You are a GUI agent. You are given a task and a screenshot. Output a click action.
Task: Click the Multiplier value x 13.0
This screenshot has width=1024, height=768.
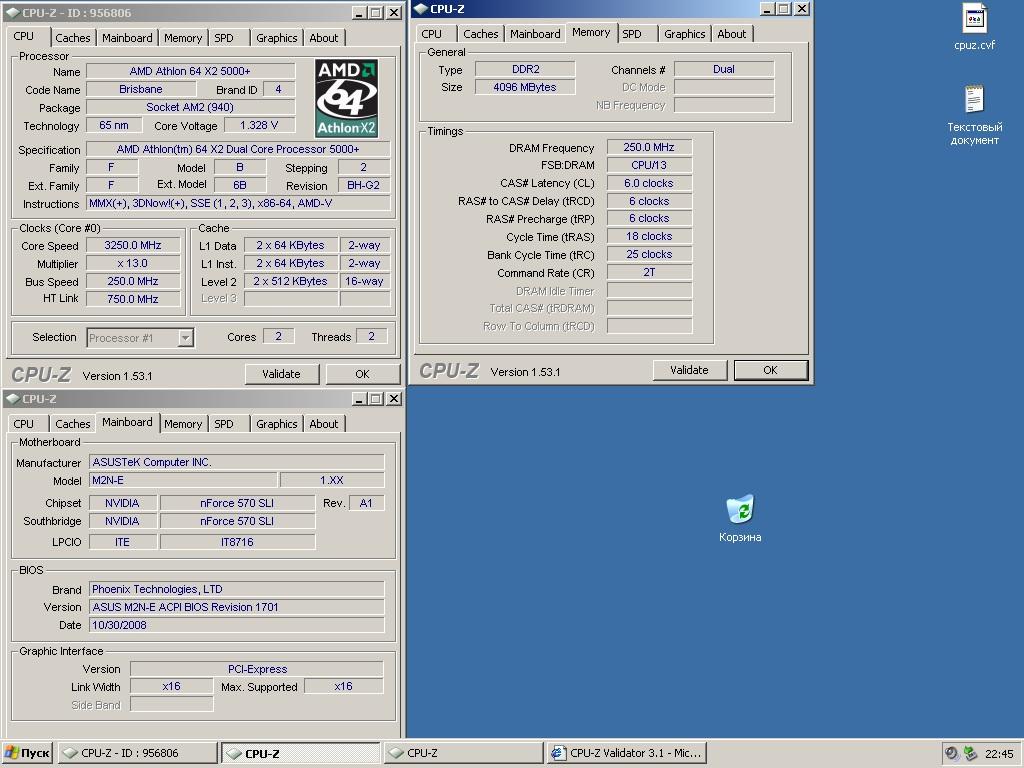click(x=133, y=264)
